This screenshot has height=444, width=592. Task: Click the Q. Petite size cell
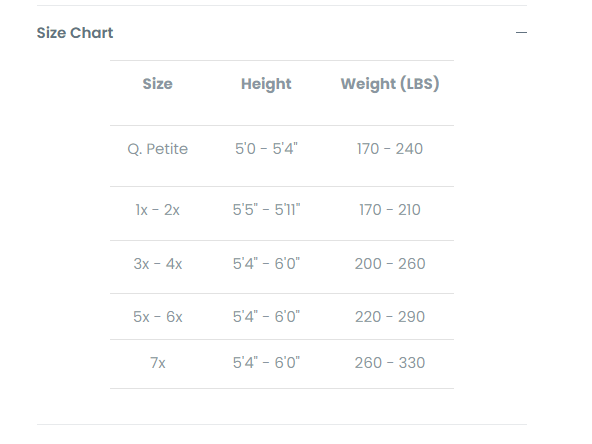point(157,149)
